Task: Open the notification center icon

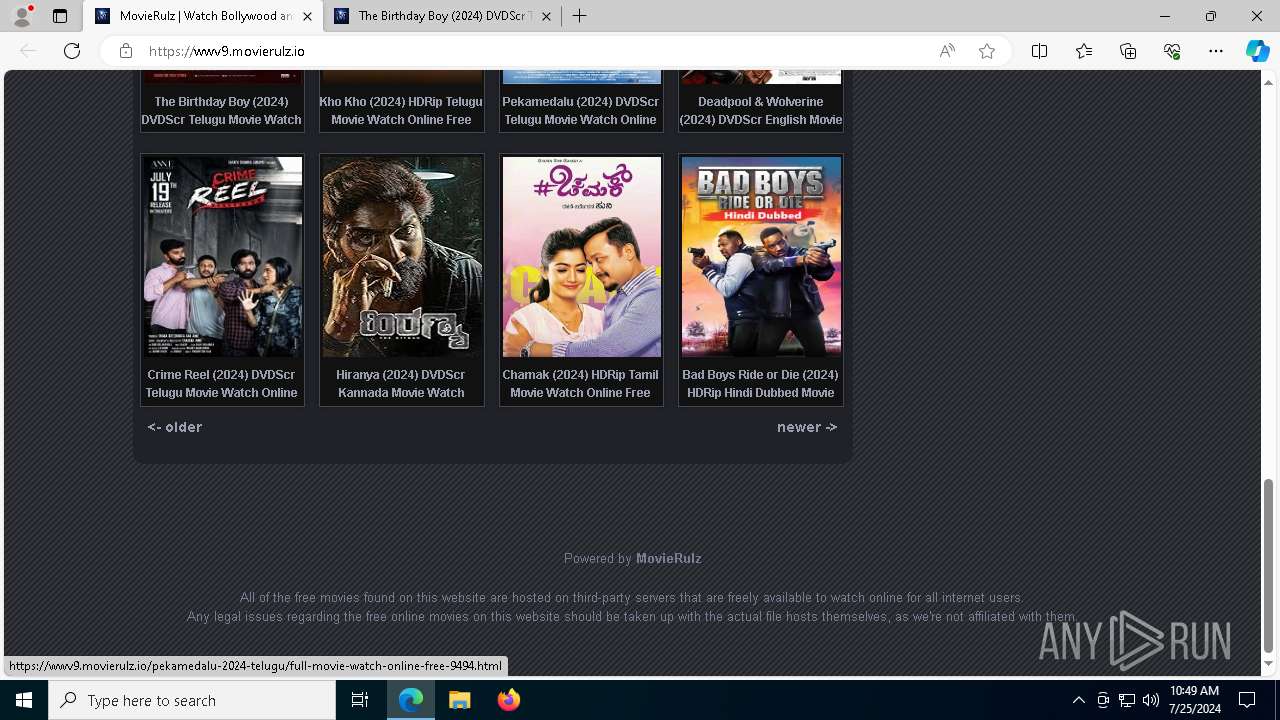Action: pyautogui.click(x=1247, y=700)
